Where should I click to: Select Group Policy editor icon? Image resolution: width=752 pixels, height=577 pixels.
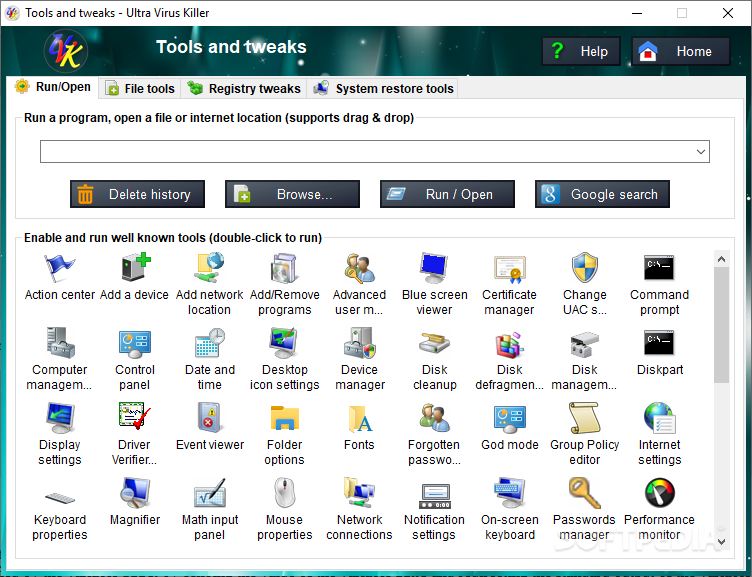585,417
